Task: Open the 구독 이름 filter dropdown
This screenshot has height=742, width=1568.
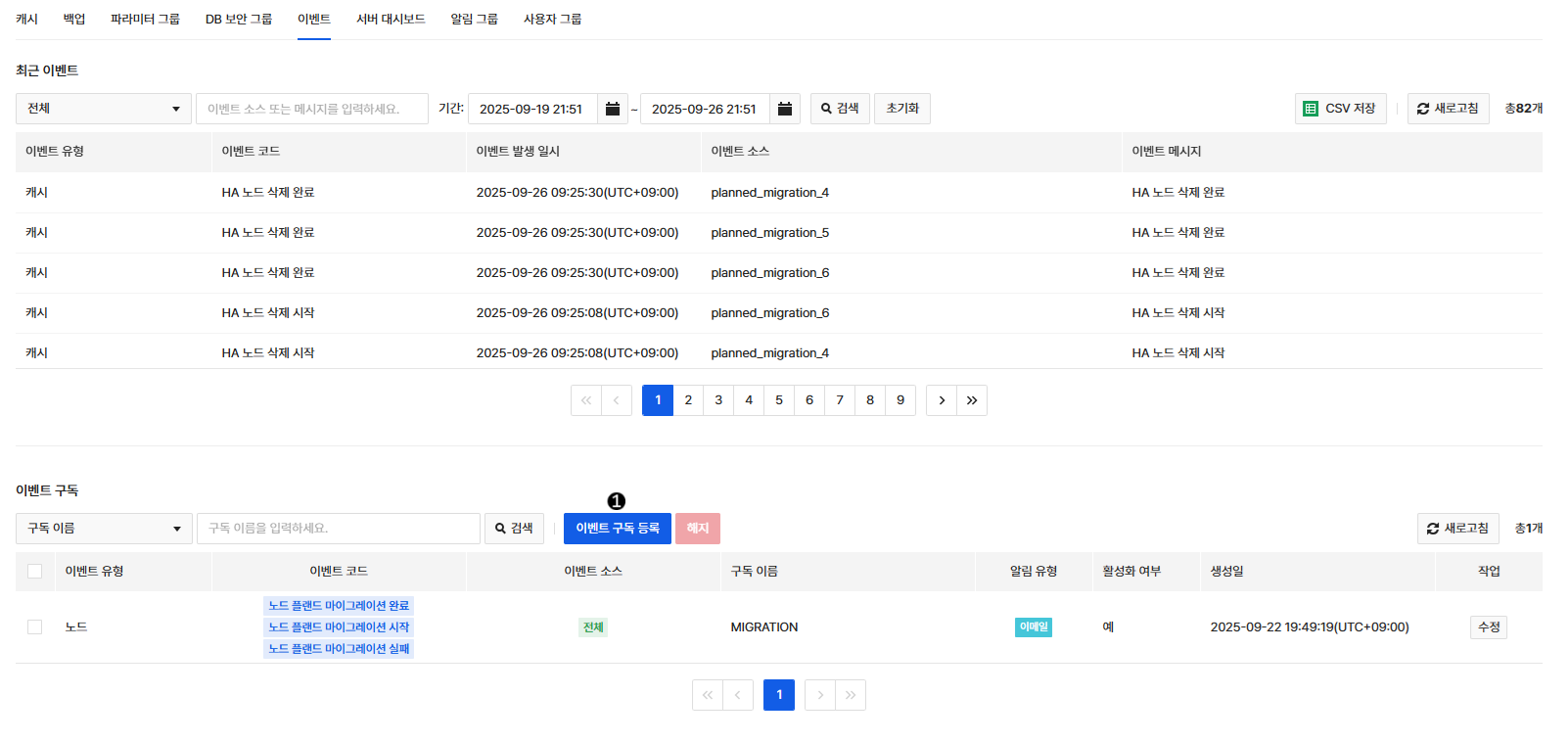Action: click(x=103, y=529)
